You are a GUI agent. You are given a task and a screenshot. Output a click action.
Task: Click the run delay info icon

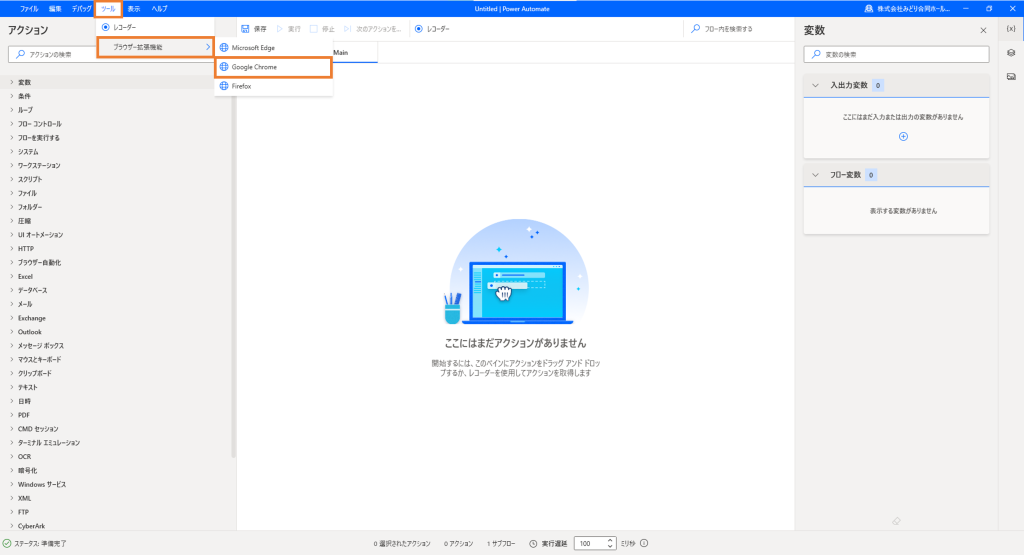tap(644, 543)
